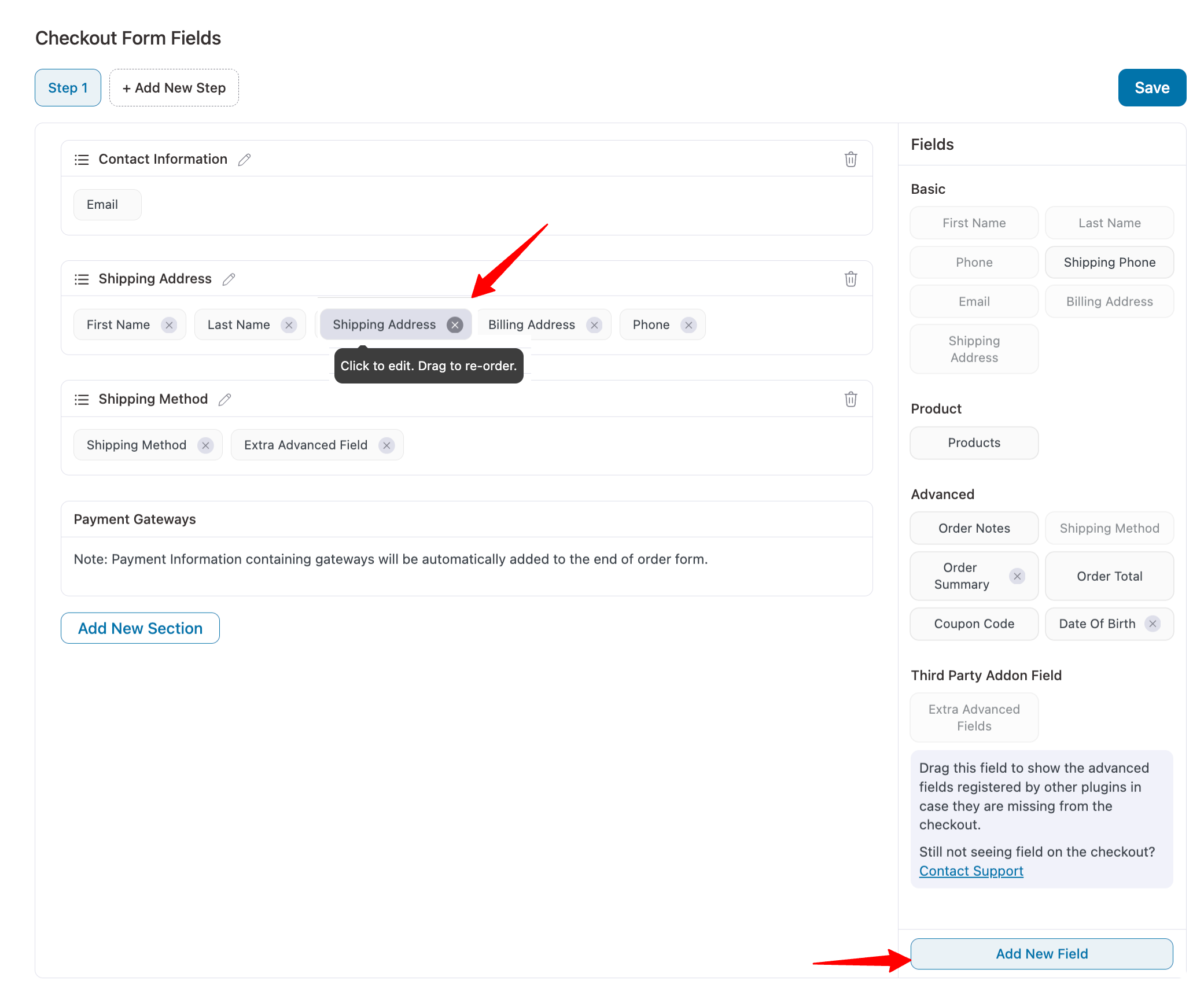Click pencil icon beside Shipping Address heading
This screenshot has height=1003, width=1204.
pyautogui.click(x=229, y=279)
